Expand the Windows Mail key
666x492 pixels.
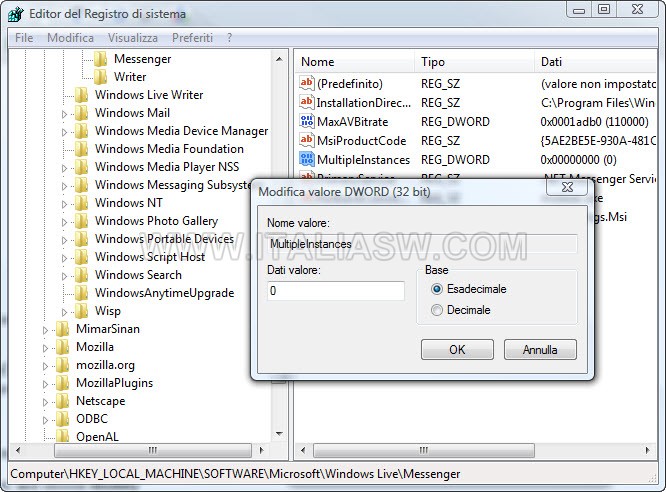64,114
